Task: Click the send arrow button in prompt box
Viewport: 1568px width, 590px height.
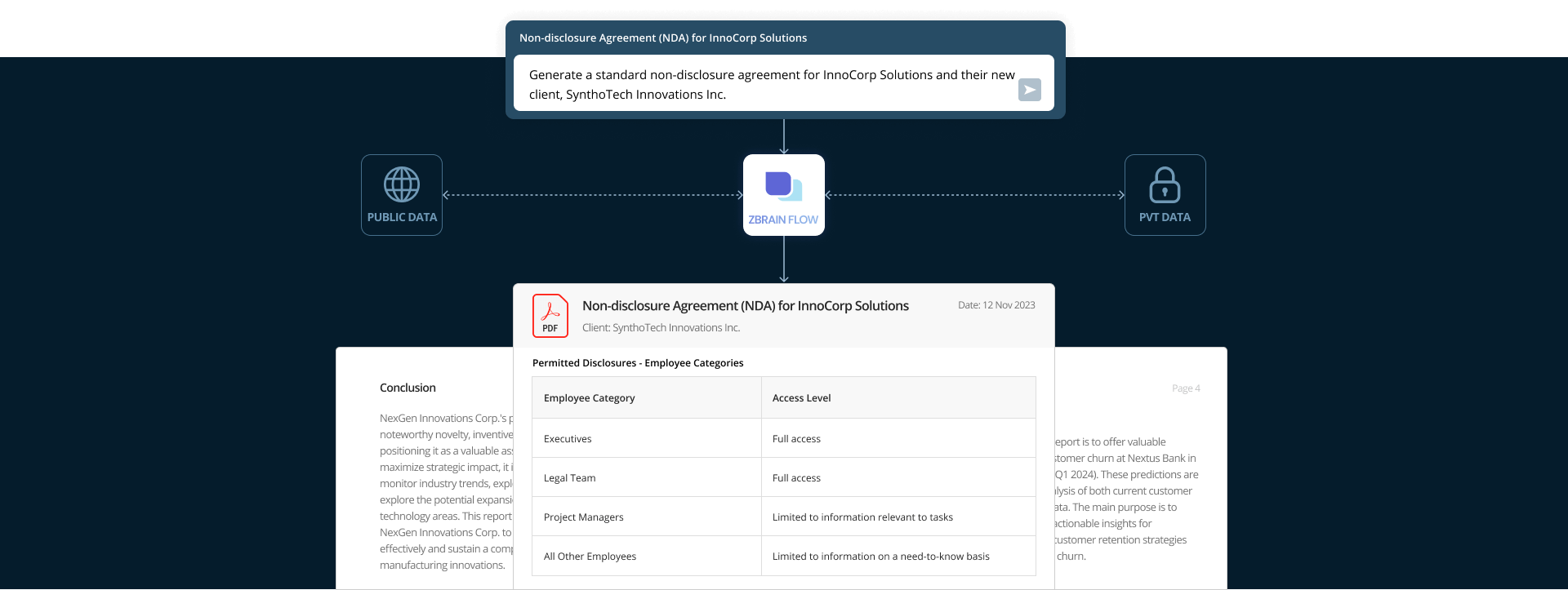Action: pyautogui.click(x=1029, y=90)
